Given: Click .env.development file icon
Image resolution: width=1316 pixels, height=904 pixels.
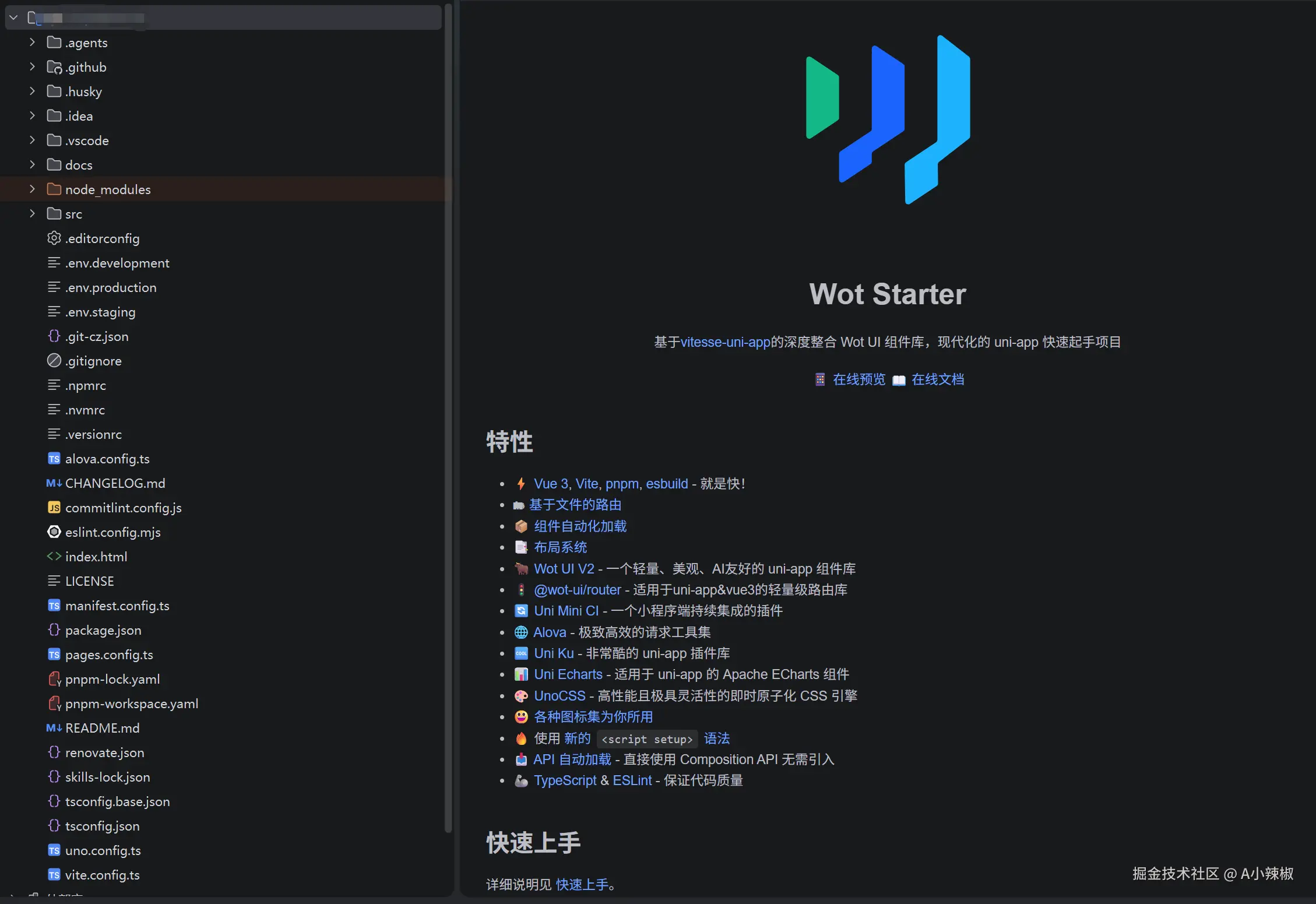Looking at the screenshot, I should point(54,263).
